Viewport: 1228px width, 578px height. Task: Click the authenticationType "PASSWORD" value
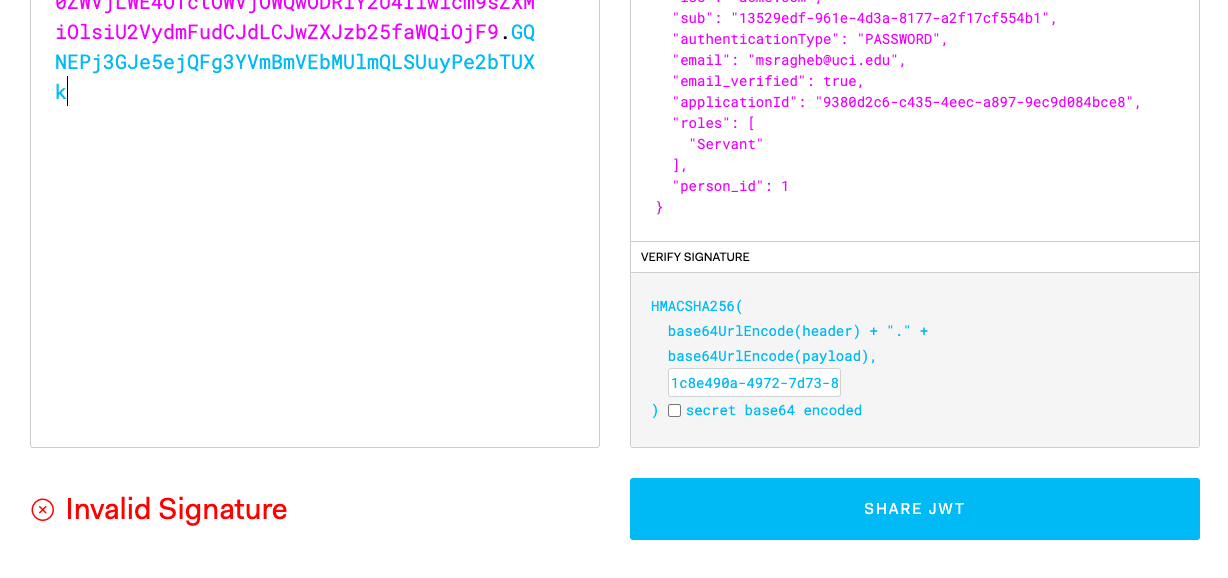pos(898,39)
